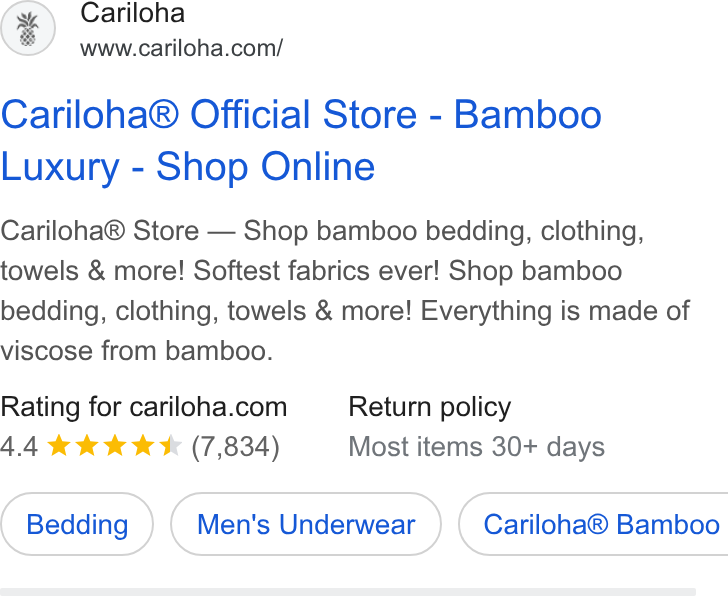This screenshot has height=596, width=728.
Task: Click the 'Return policy' heading
Action: click(x=430, y=407)
